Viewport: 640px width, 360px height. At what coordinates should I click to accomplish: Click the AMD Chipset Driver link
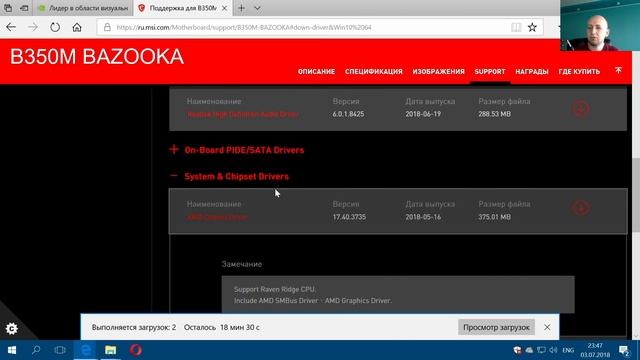coord(217,217)
